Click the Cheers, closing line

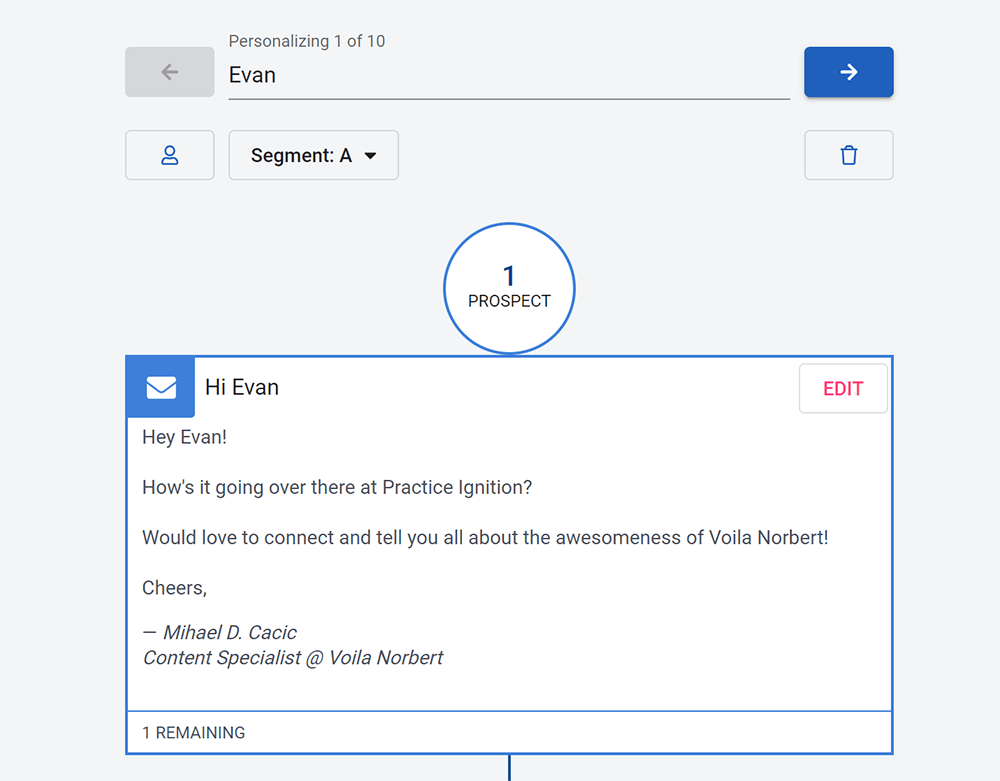[x=174, y=588]
